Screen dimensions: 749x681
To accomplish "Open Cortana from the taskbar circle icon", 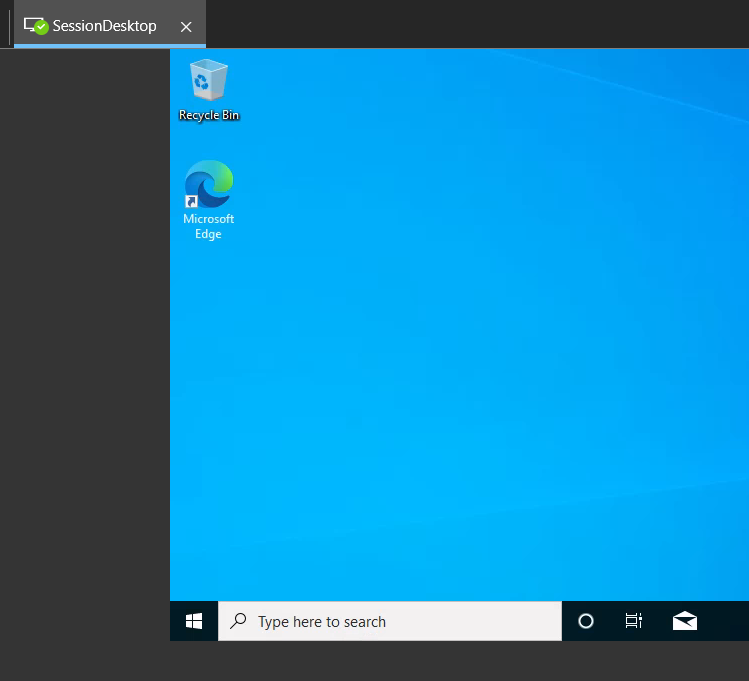I will click(586, 621).
